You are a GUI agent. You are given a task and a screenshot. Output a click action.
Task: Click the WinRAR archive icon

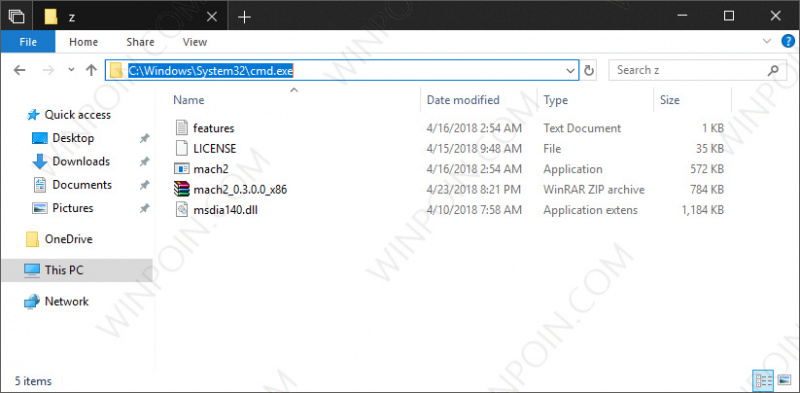(x=182, y=189)
